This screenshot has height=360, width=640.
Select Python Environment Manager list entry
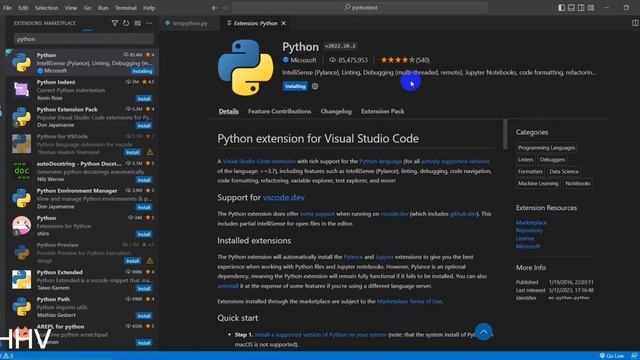[82, 198]
